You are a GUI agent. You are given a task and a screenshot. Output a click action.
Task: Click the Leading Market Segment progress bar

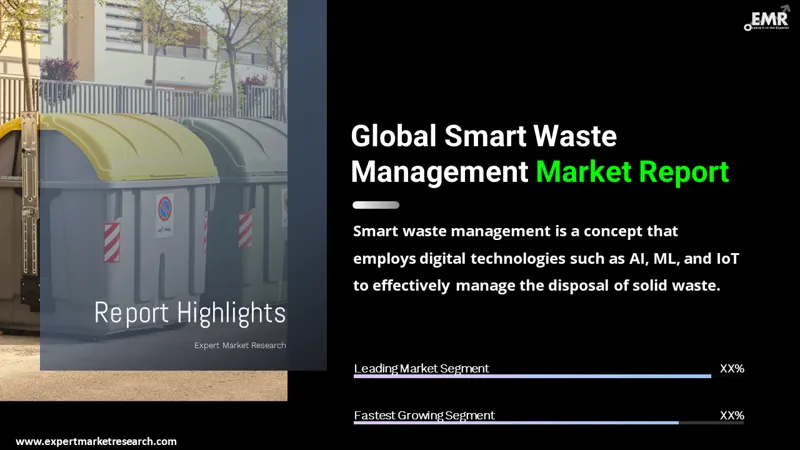coord(532,377)
